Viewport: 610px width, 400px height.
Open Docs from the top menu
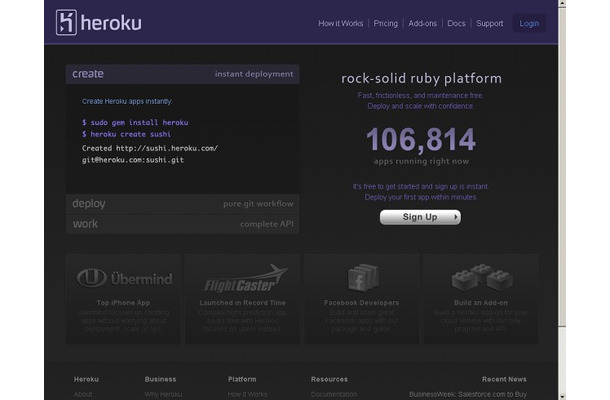point(456,23)
